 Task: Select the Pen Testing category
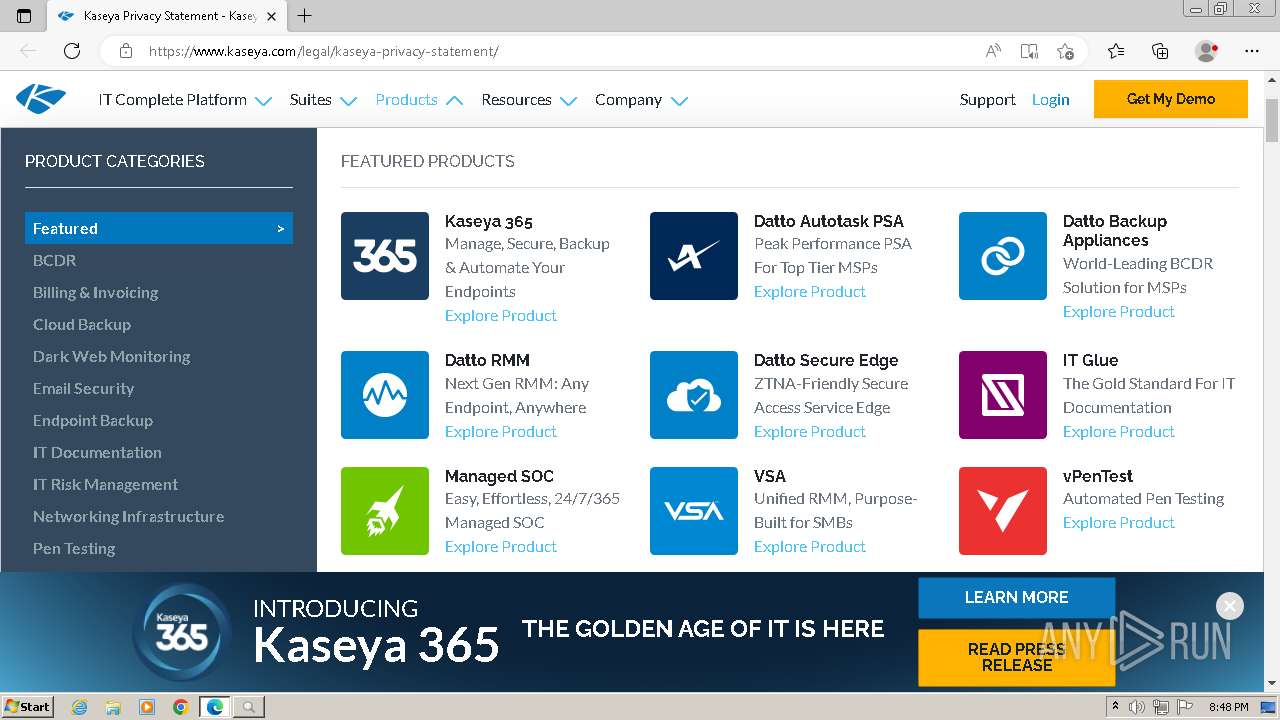[74, 548]
